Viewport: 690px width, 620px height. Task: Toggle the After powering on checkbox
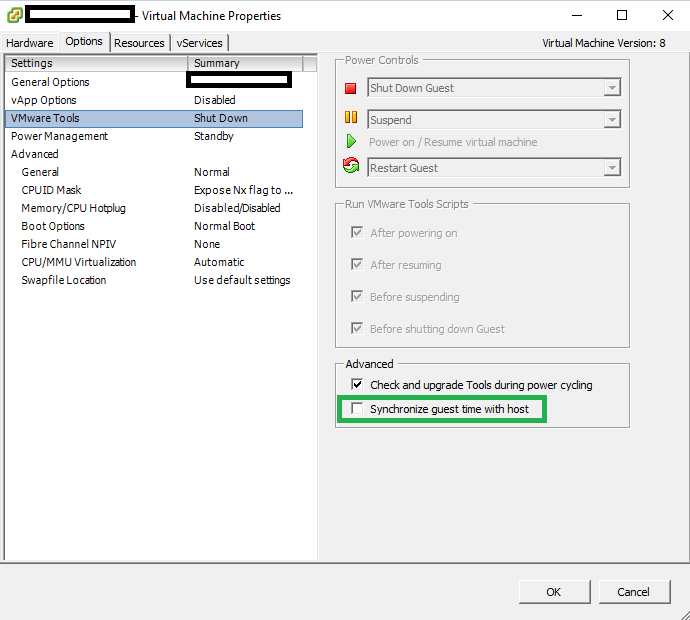point(357,232)
